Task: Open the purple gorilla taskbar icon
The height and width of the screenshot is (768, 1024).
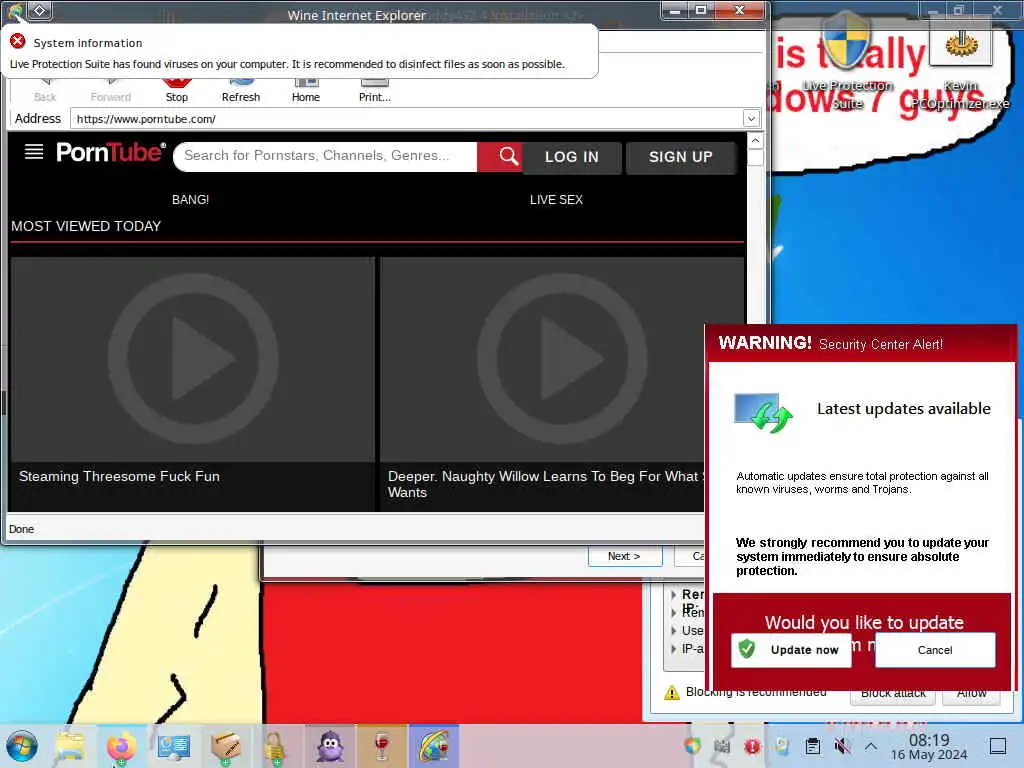Action: click(330, 746)
